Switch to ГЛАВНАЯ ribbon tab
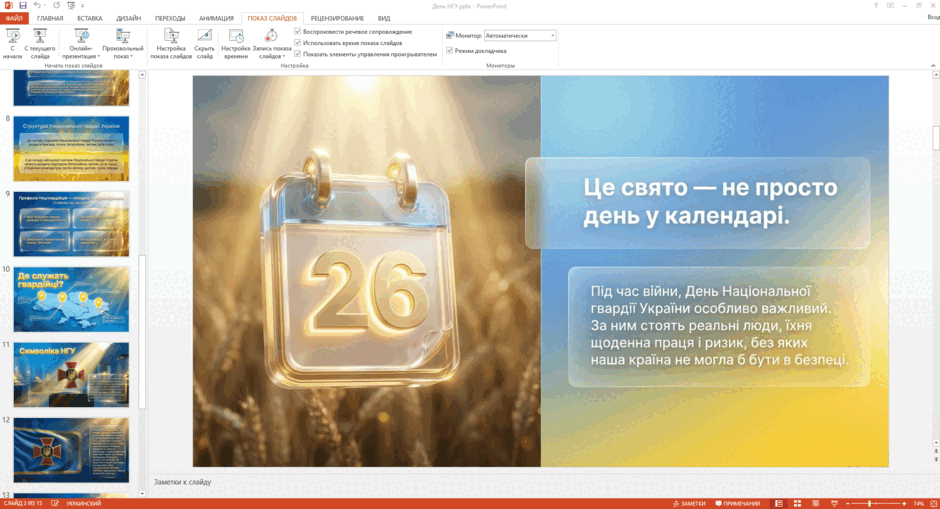 pos(50,19)
